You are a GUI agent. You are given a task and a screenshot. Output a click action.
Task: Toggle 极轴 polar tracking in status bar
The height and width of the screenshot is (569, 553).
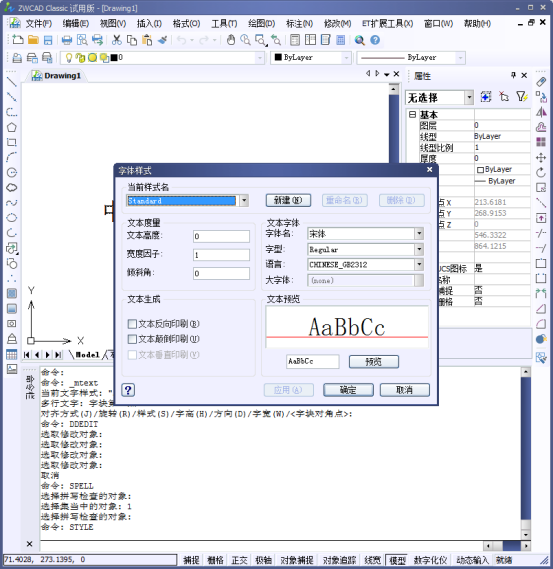click(x=263, y=560)
